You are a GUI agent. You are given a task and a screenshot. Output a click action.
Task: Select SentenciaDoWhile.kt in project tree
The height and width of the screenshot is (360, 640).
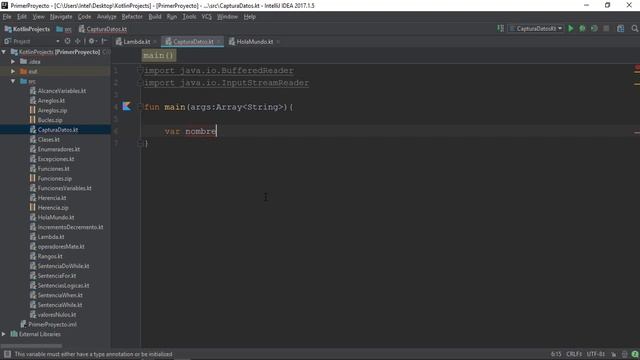pos(63,266)
